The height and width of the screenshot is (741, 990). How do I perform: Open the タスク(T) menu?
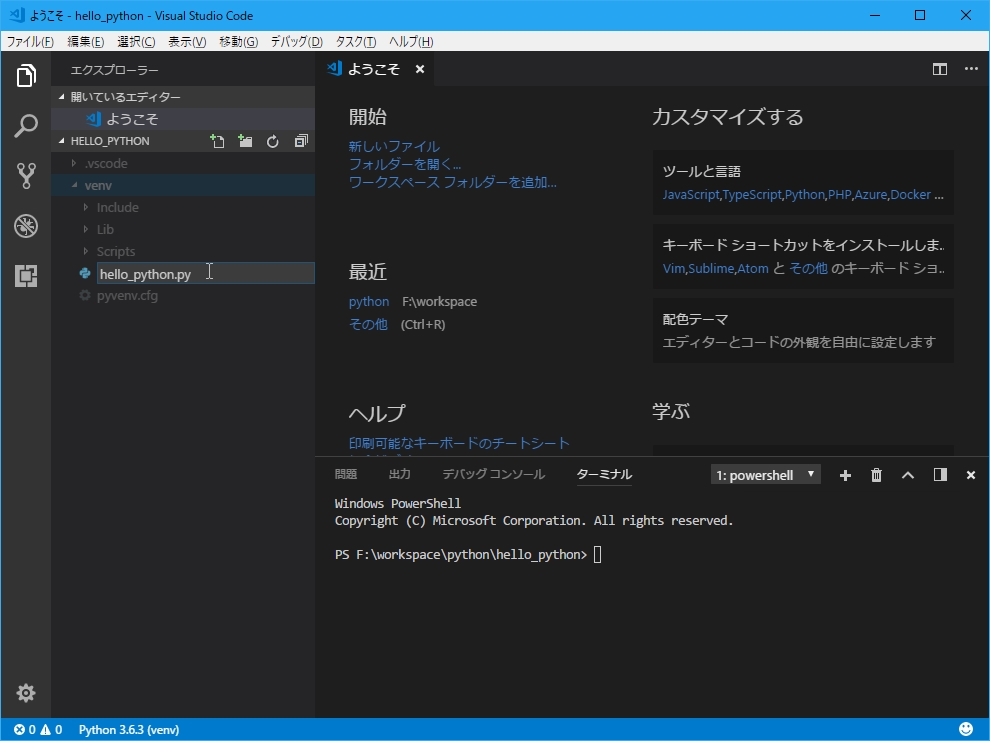(x=355, y=42)
